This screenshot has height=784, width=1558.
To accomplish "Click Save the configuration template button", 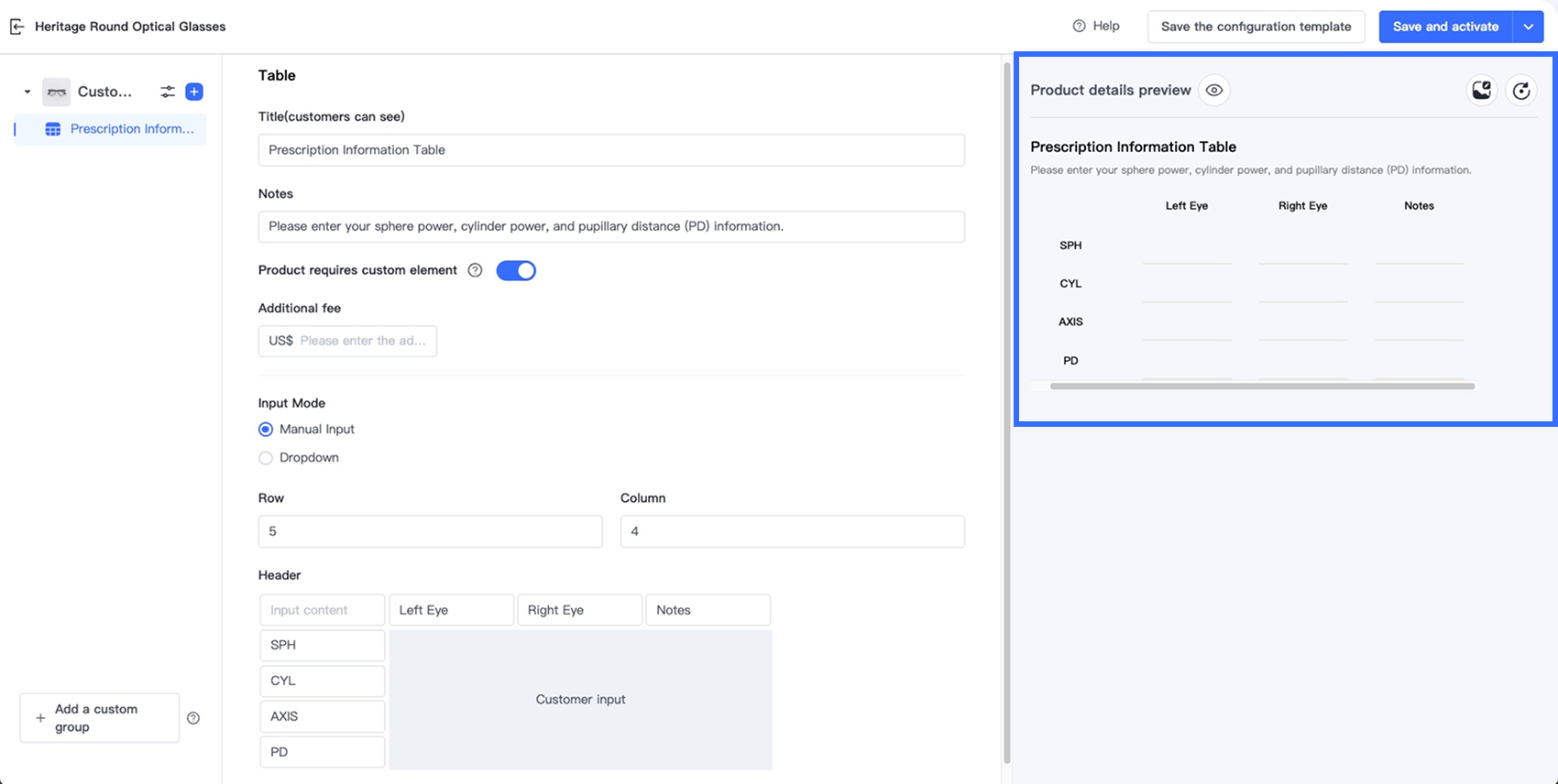I will (1256, 27).
